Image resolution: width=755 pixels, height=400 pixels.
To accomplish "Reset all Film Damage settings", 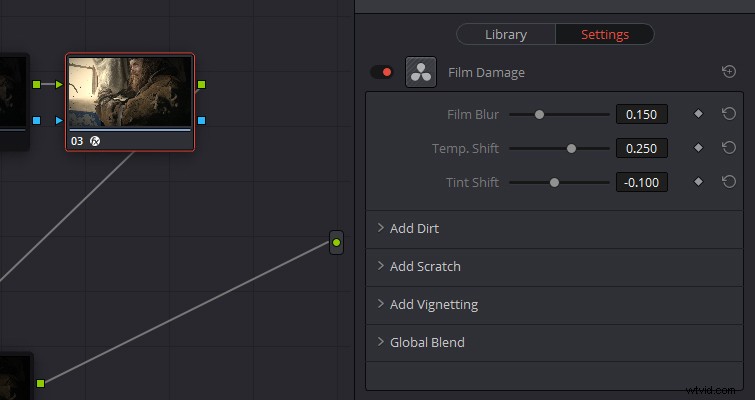I will (x=729, y=72).
